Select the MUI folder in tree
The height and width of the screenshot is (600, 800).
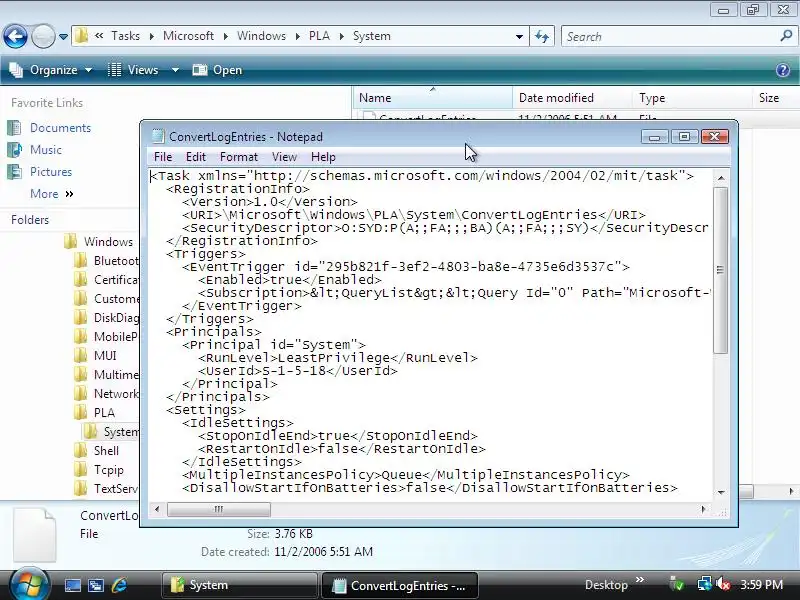[105, 356]
